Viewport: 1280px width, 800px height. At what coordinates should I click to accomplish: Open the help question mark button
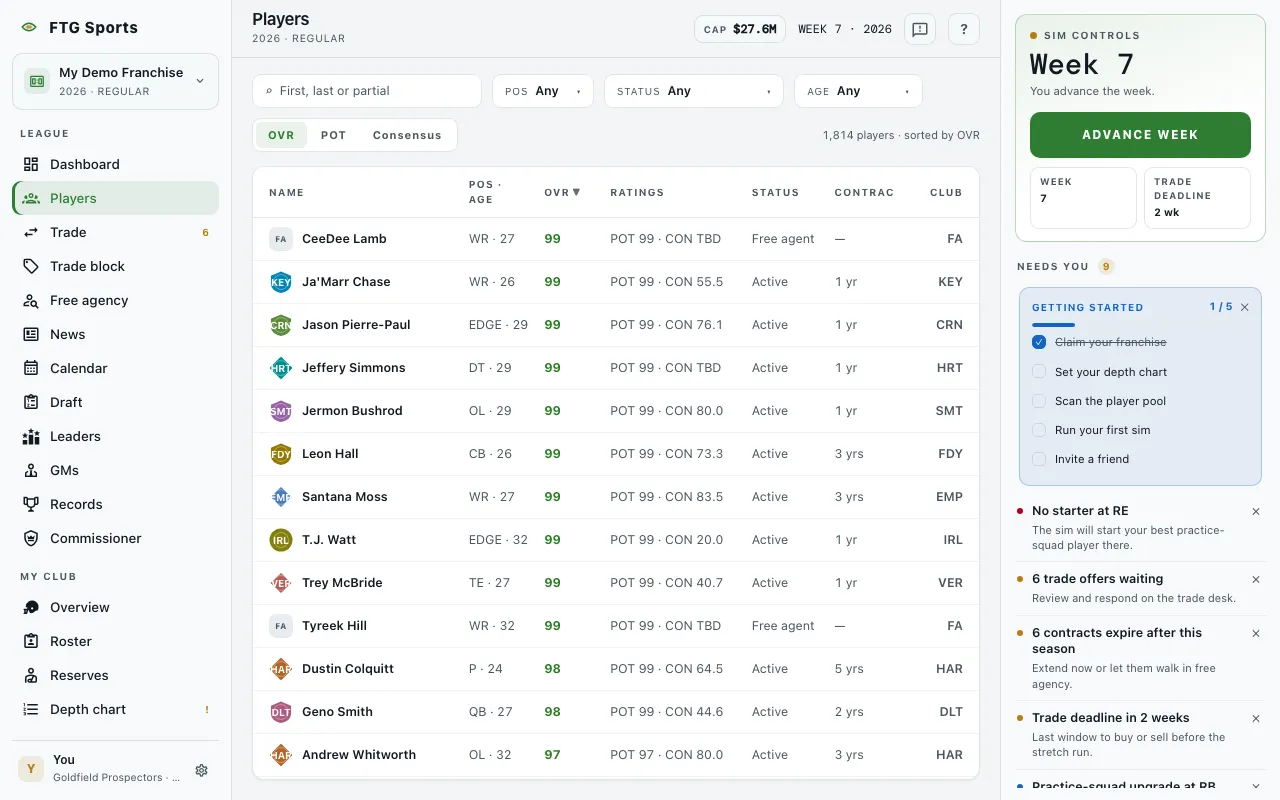964,29
